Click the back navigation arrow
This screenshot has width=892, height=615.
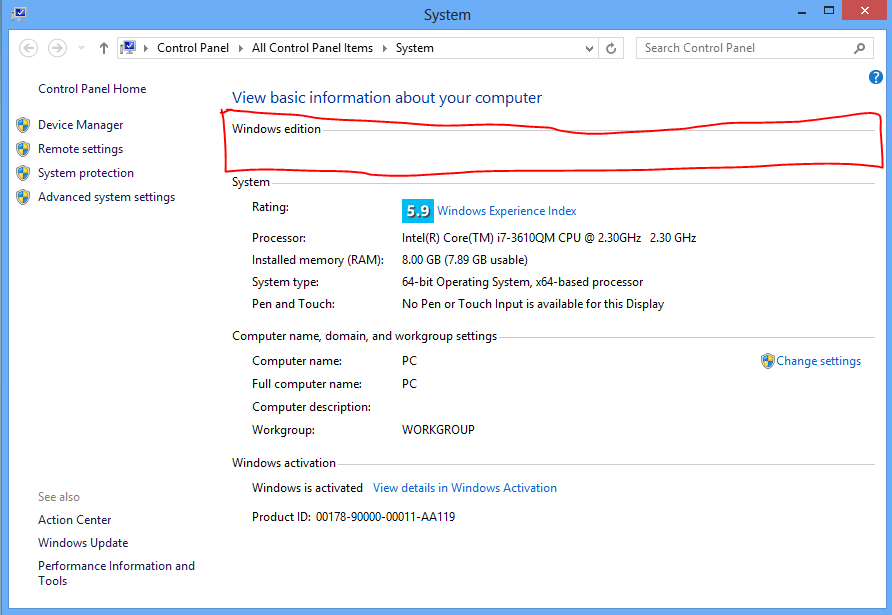(x=28, y=47)
